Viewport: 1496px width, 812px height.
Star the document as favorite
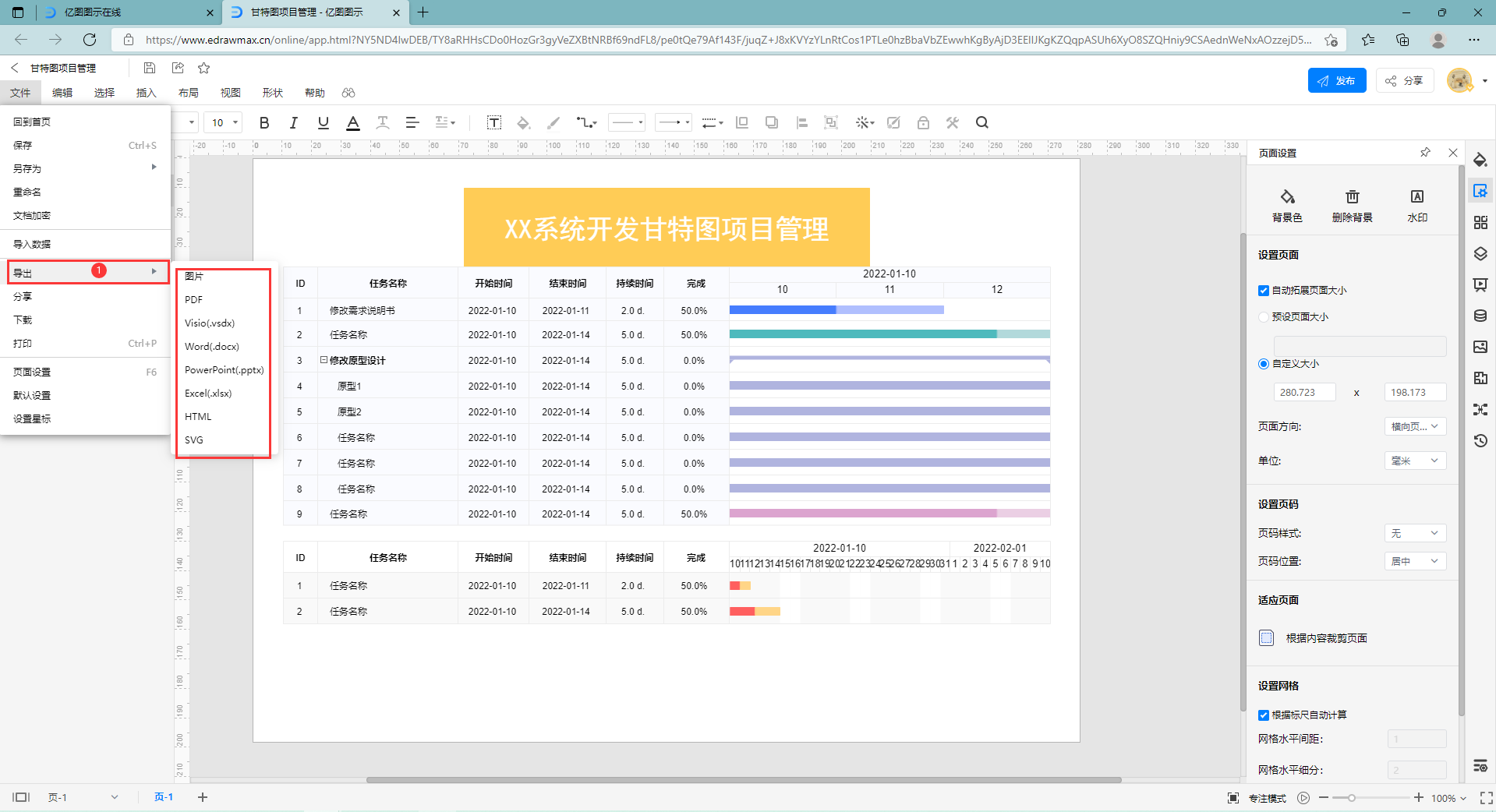[x=204, y=68]
